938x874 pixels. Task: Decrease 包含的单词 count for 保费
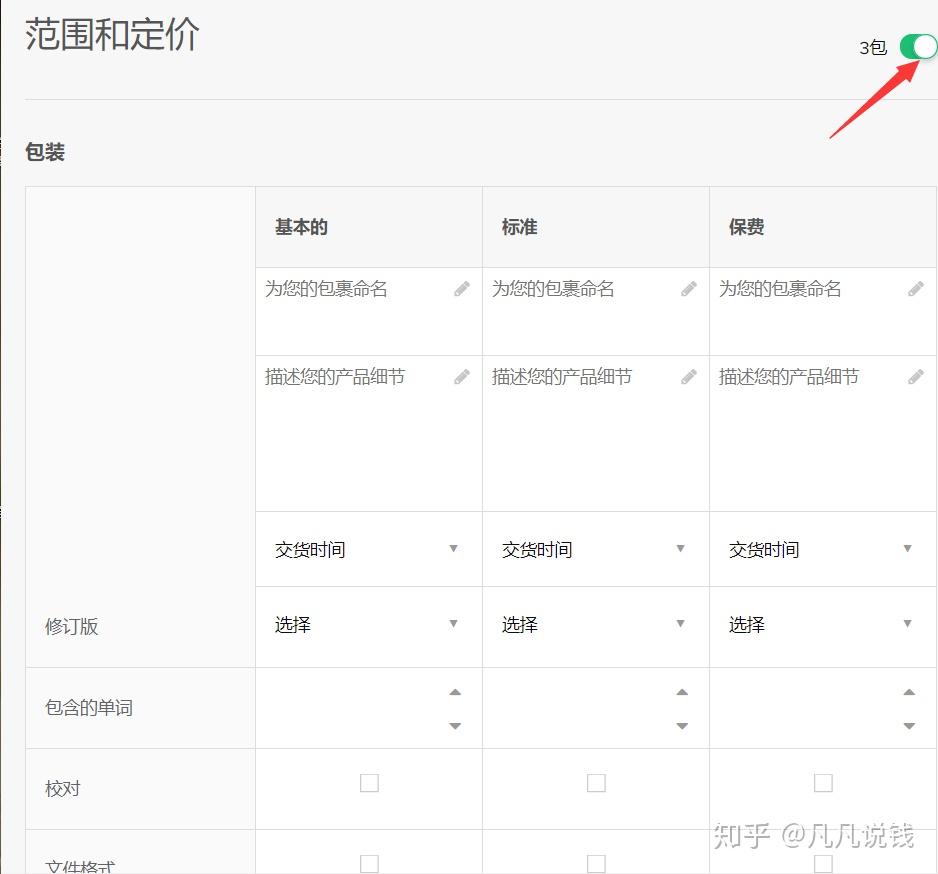[x=909, y=726]
